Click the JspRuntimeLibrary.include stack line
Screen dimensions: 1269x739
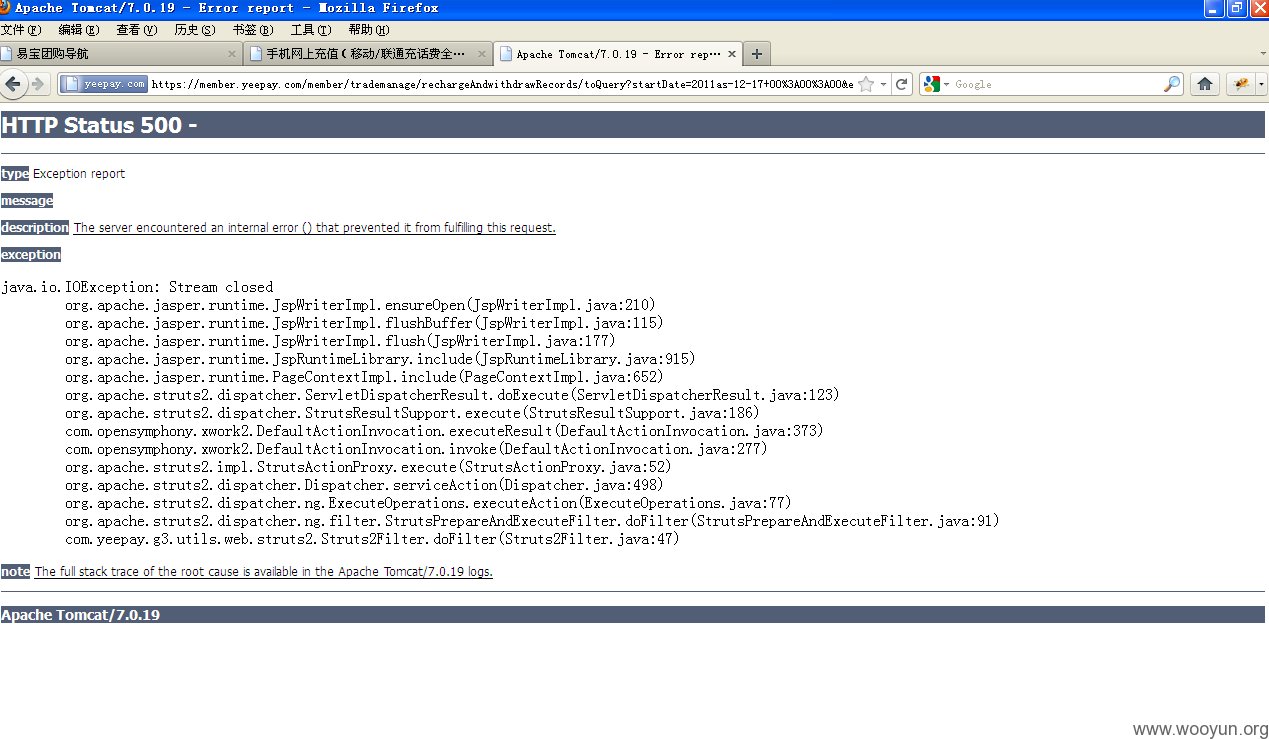click(380, 359)
